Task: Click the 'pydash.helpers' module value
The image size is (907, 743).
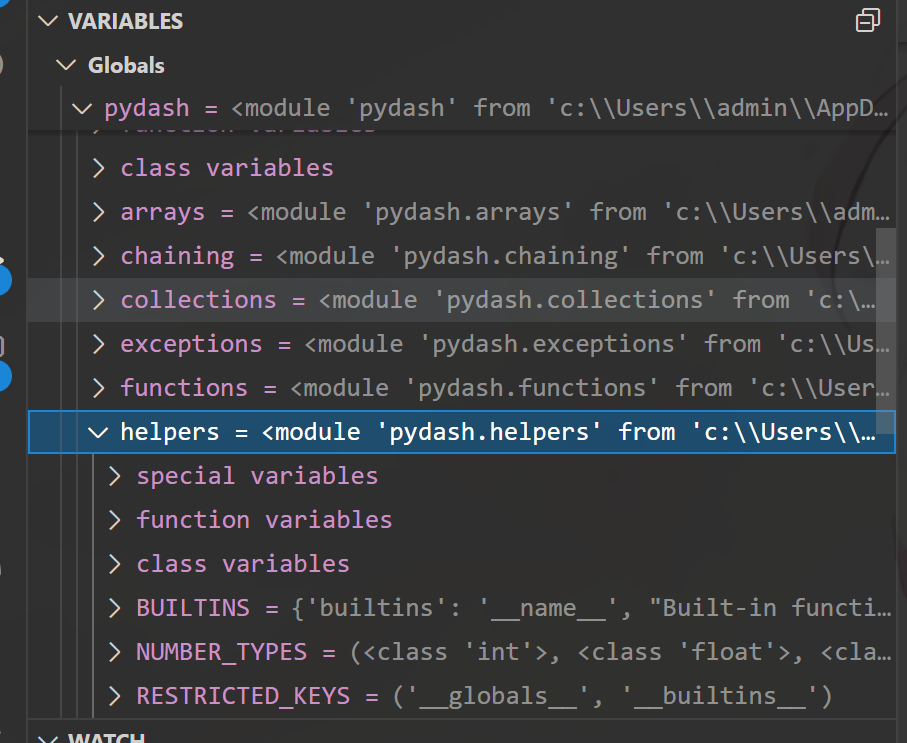Action: click(569, 432)
